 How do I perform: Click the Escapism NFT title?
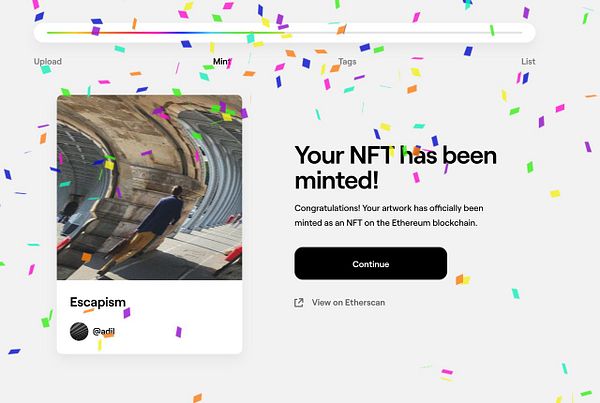(98, 302)
